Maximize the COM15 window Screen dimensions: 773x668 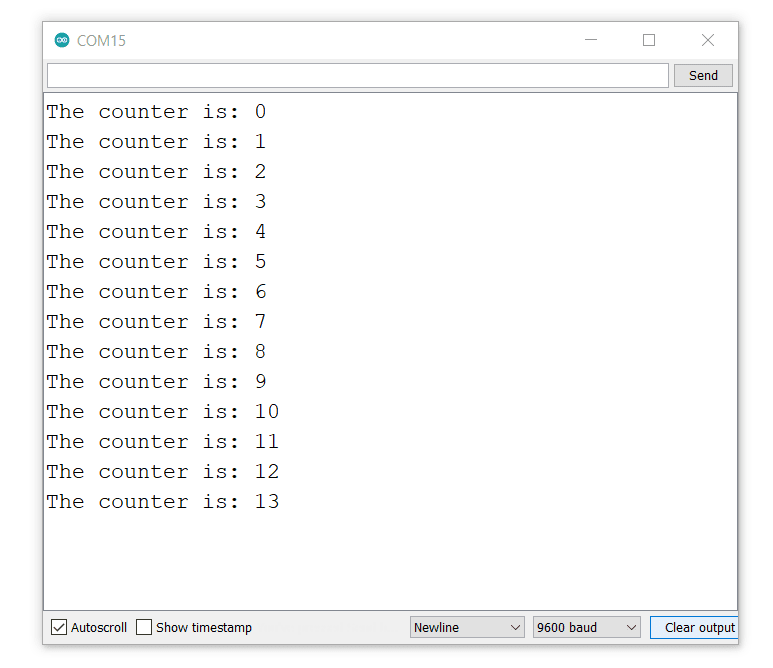[649, 40]
